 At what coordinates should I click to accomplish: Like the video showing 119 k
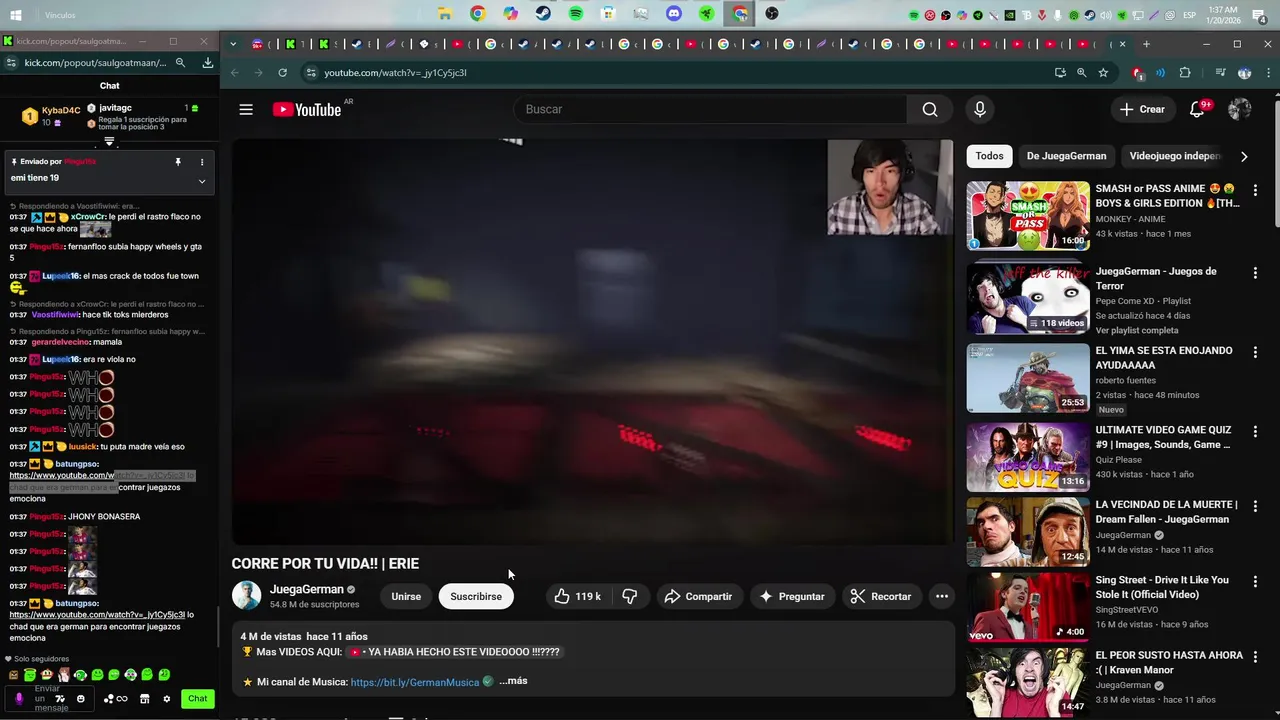click(578, 596)
